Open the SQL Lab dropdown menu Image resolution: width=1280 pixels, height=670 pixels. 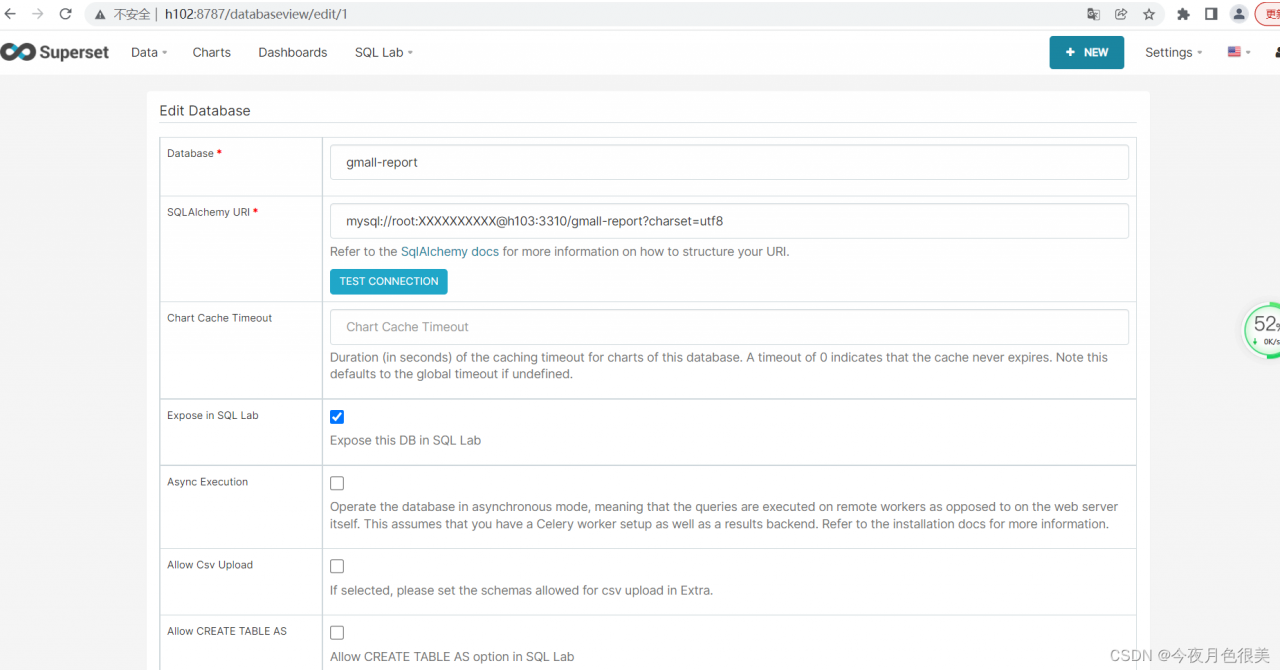[x=383, y=52]
